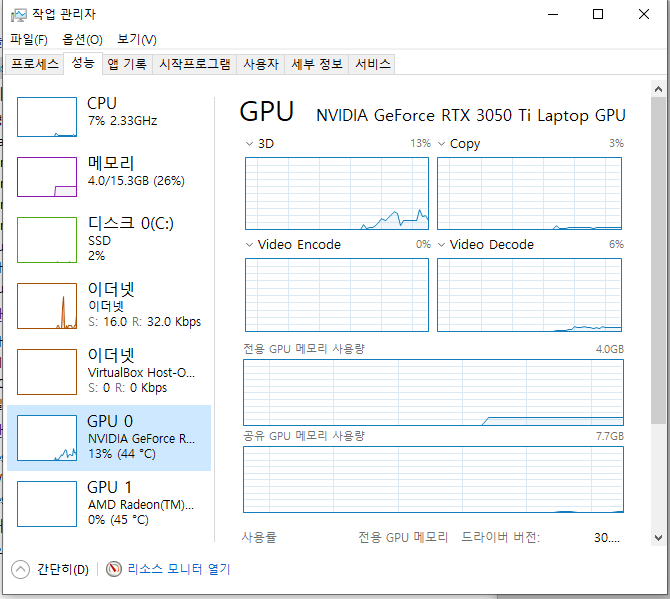Select the GPU 1 AMD Radeon thumbnail
670x599 pixels.
click(x=47, y=504)
